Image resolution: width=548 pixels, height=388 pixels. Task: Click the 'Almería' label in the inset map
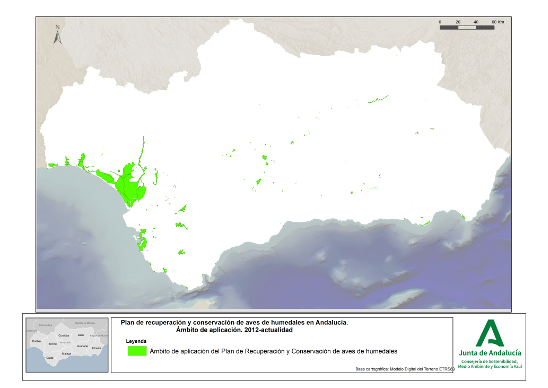coord(96,348)
